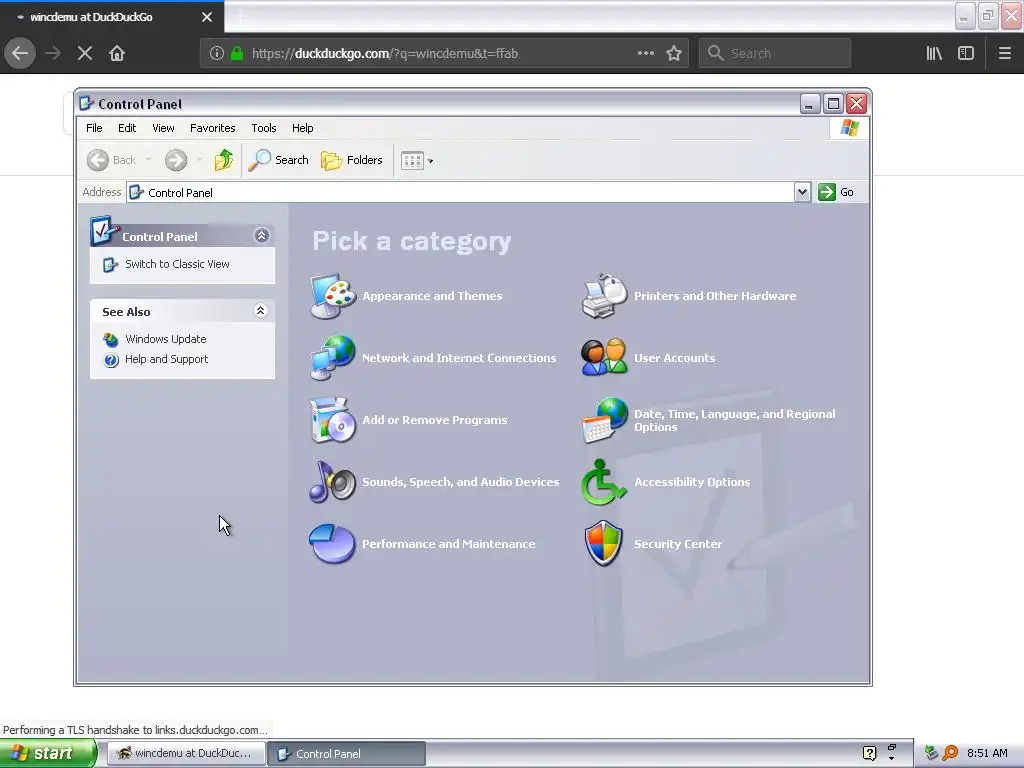Open Add or Remove Programs disc icon

332,420
